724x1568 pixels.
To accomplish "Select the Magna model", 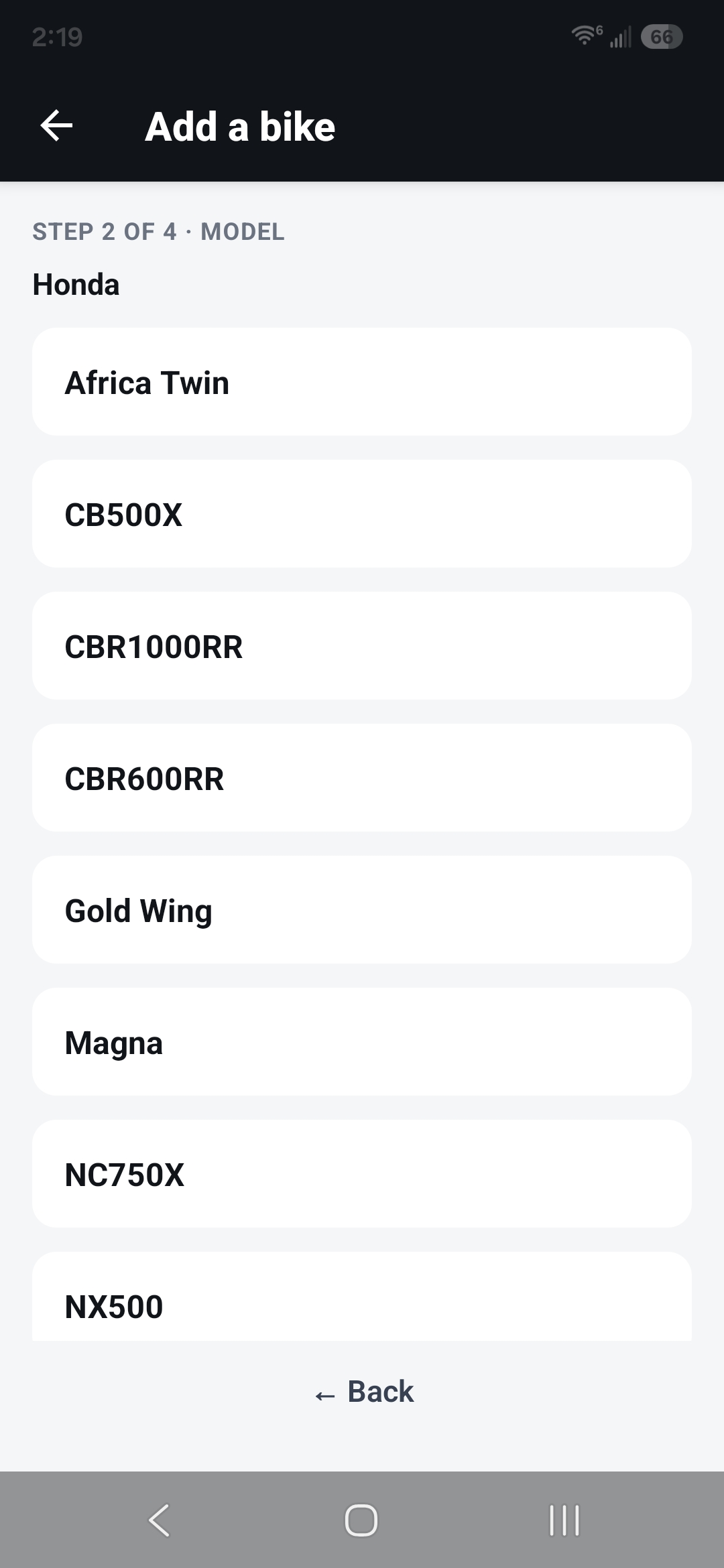I will [x=362, y=1042].
